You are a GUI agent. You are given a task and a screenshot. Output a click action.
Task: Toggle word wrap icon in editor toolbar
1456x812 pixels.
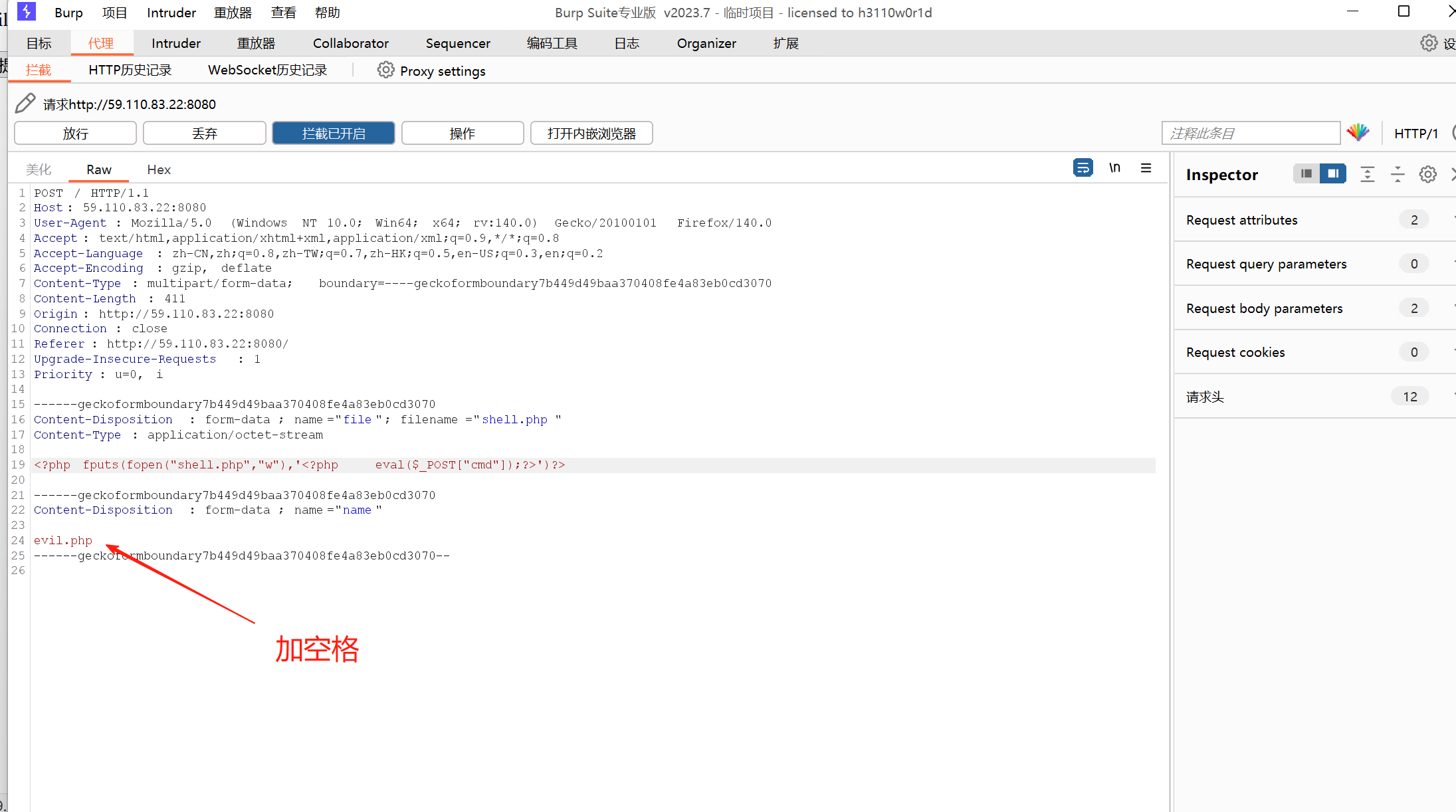[x=1083, y=167]
